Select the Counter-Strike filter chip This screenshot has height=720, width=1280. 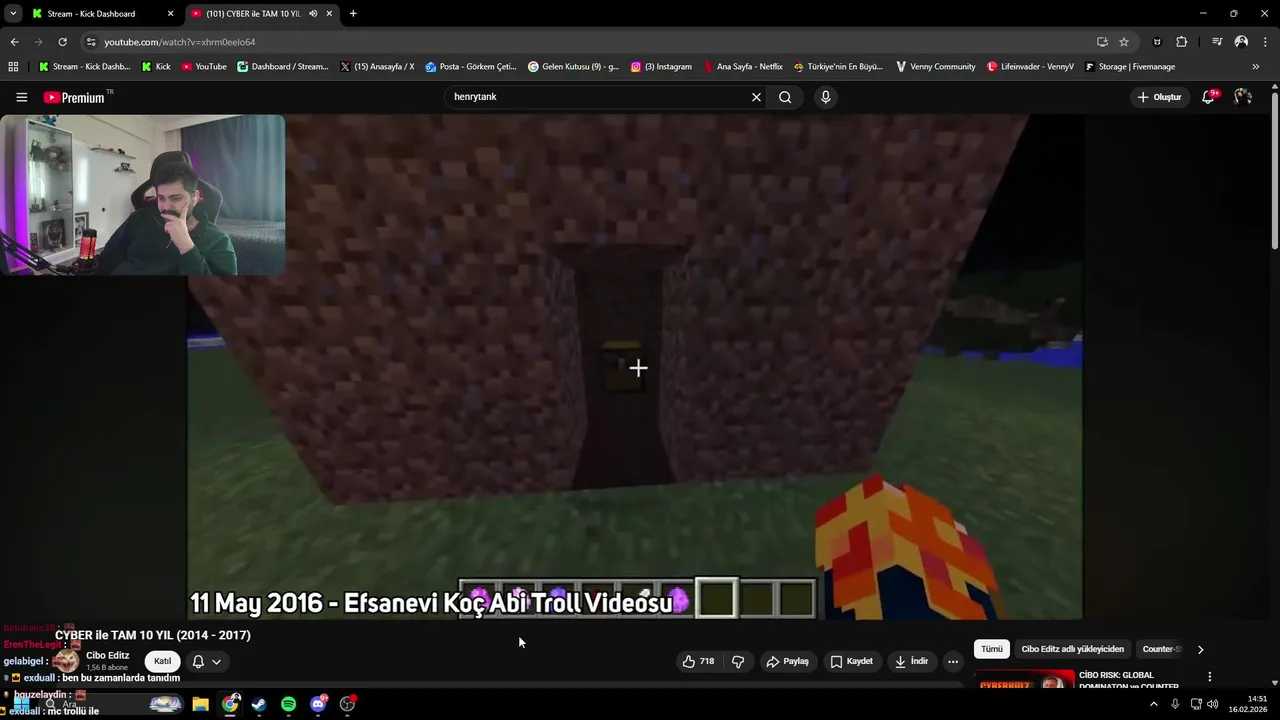click(1162, 649)
